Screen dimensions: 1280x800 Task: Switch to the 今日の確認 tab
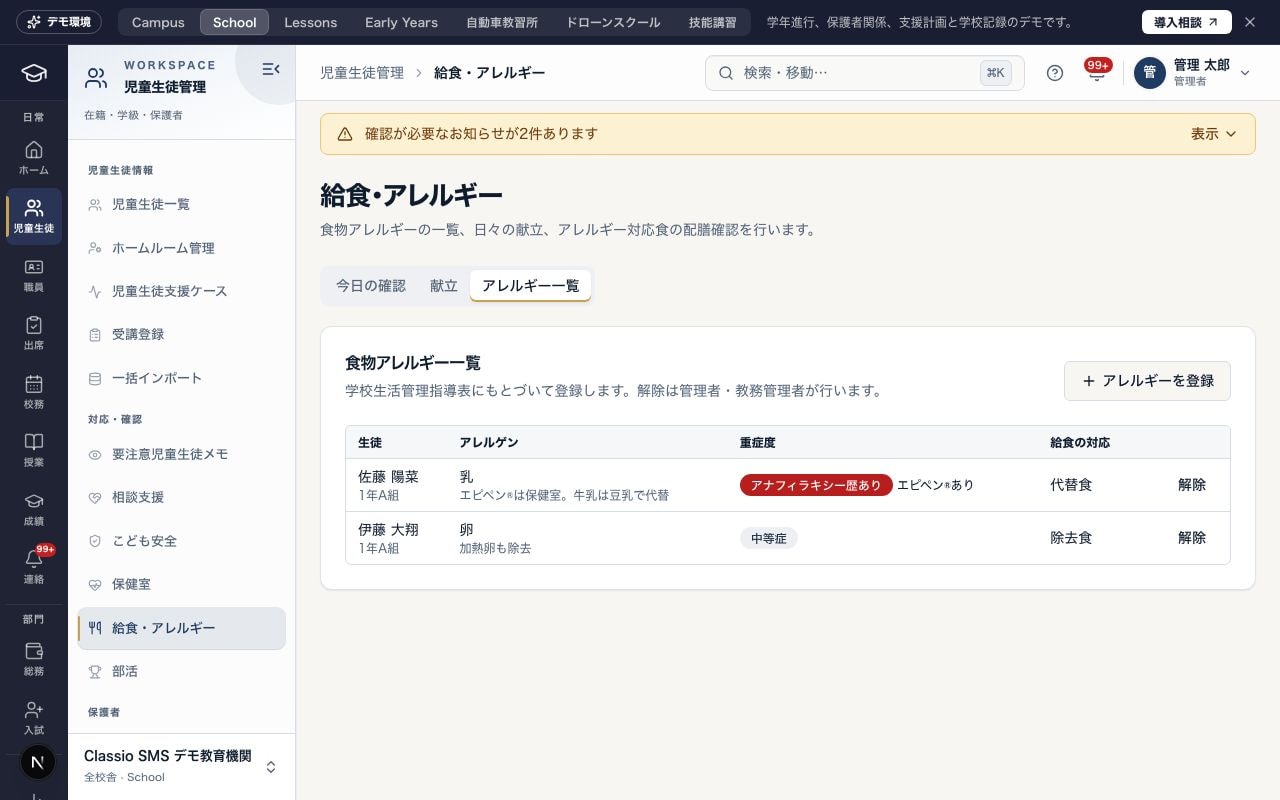click(x=371, y=286)
